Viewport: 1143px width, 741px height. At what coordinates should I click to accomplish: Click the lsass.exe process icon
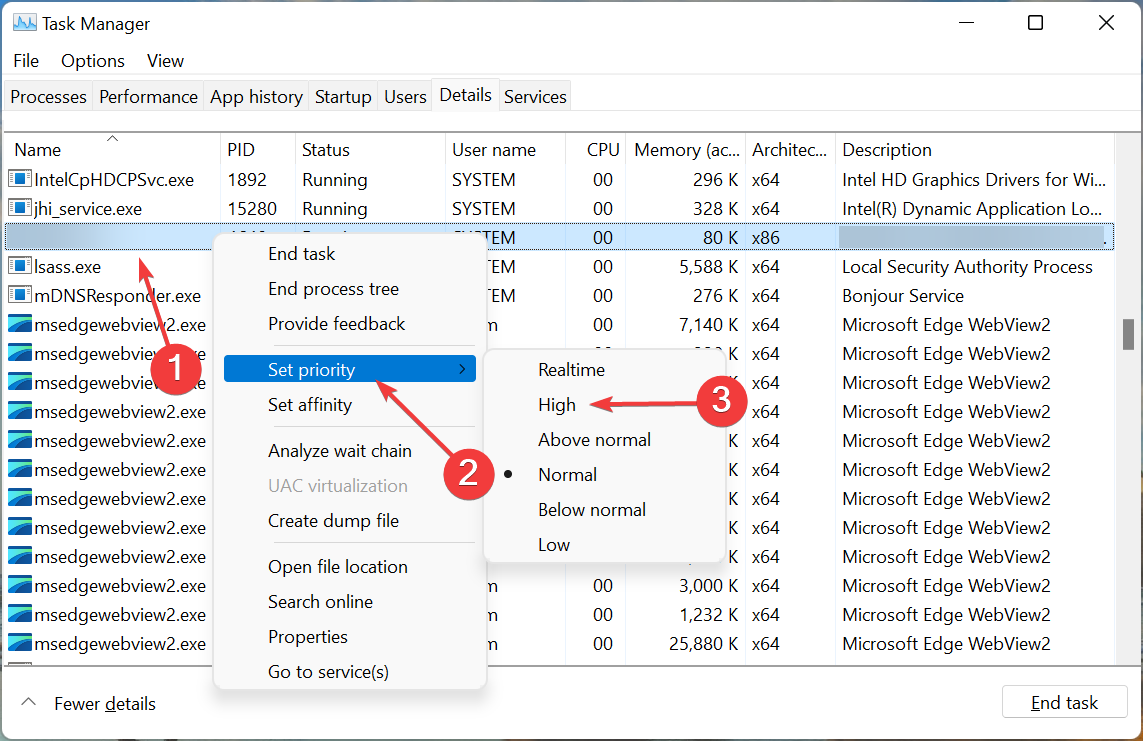[20, 267]
